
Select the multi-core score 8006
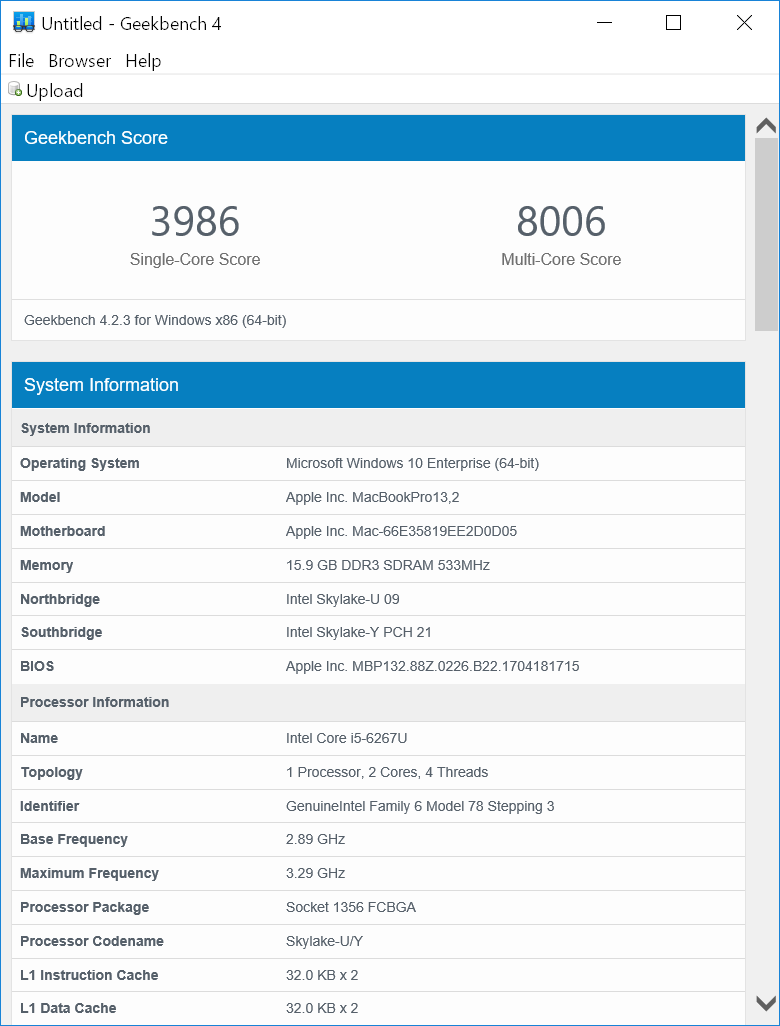coord(561,221)
